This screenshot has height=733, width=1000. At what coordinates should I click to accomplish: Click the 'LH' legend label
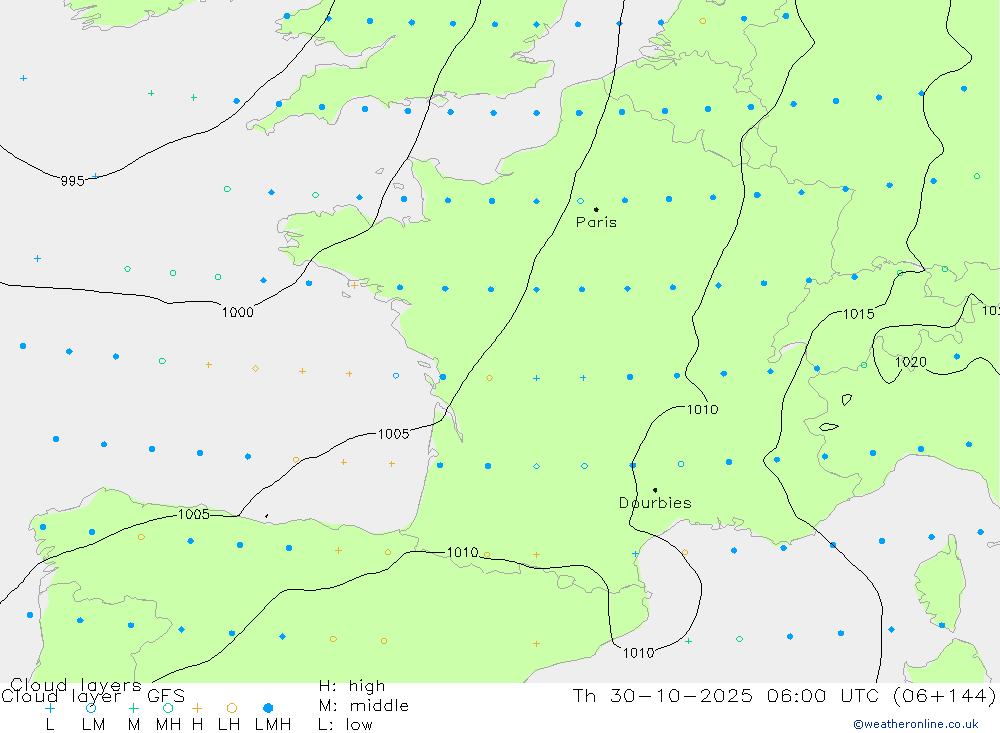pos(229,725)
